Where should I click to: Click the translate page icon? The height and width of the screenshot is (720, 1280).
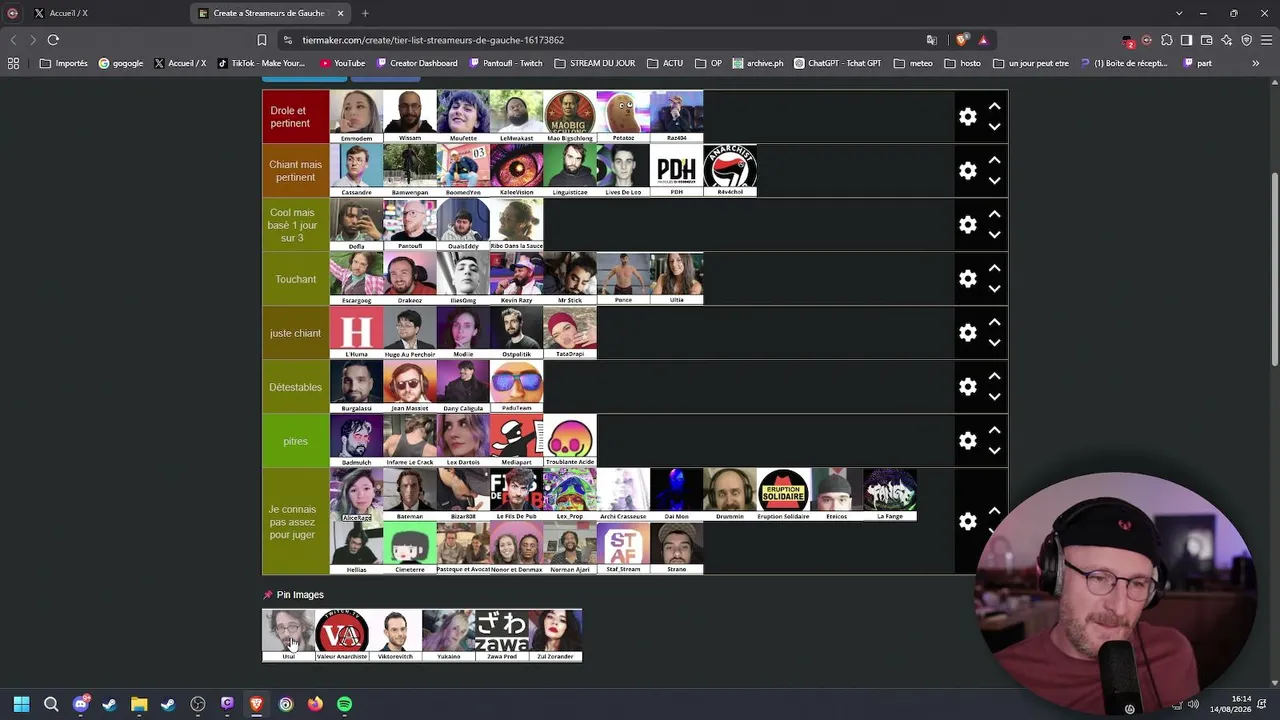point(932,40)
